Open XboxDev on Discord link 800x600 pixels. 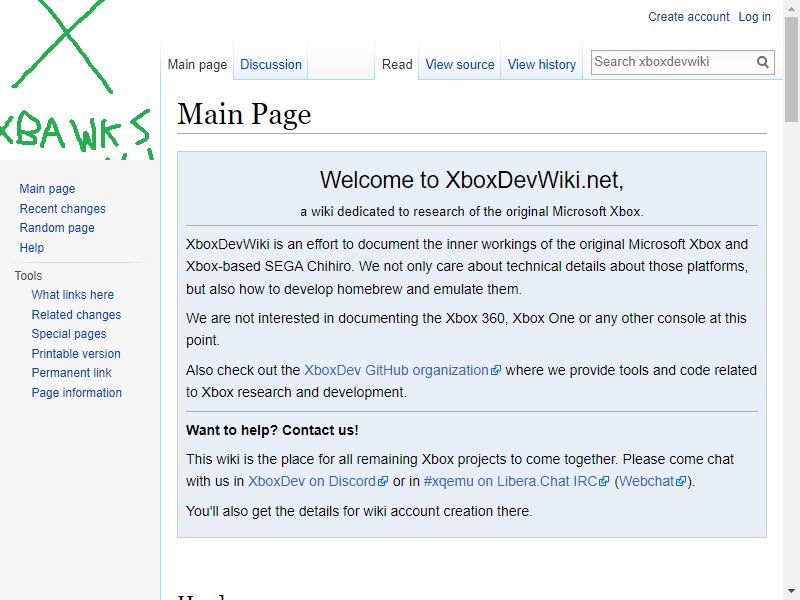tap(317, 482)
